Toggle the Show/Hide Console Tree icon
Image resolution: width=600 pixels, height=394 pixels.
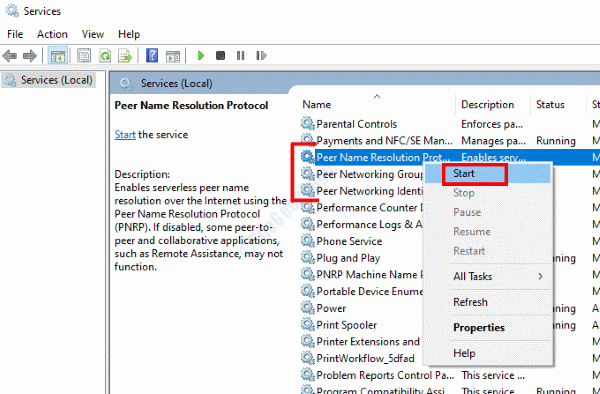(58, 56)
